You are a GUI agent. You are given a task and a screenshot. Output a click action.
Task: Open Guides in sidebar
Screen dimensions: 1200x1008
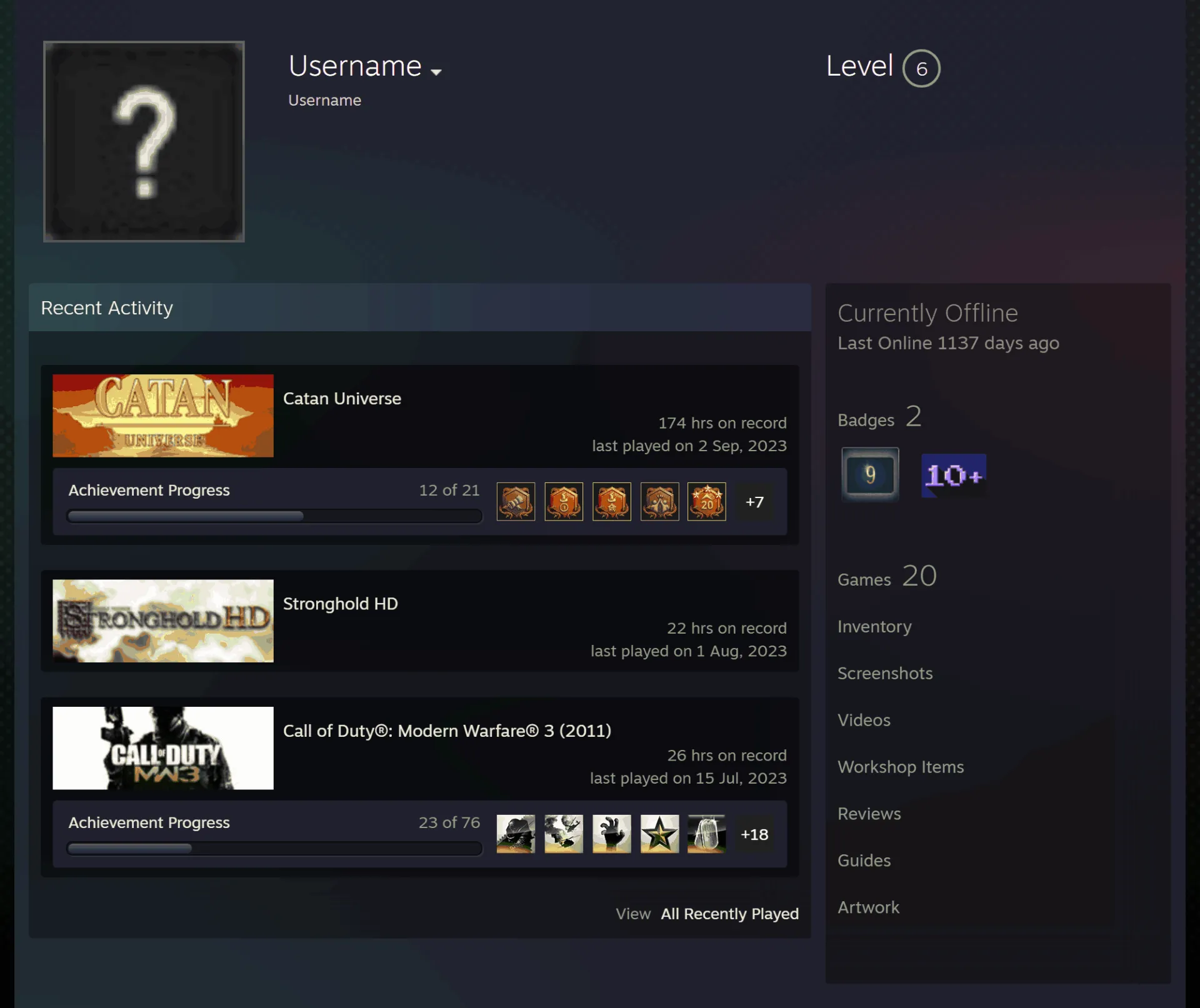[864, 861]
